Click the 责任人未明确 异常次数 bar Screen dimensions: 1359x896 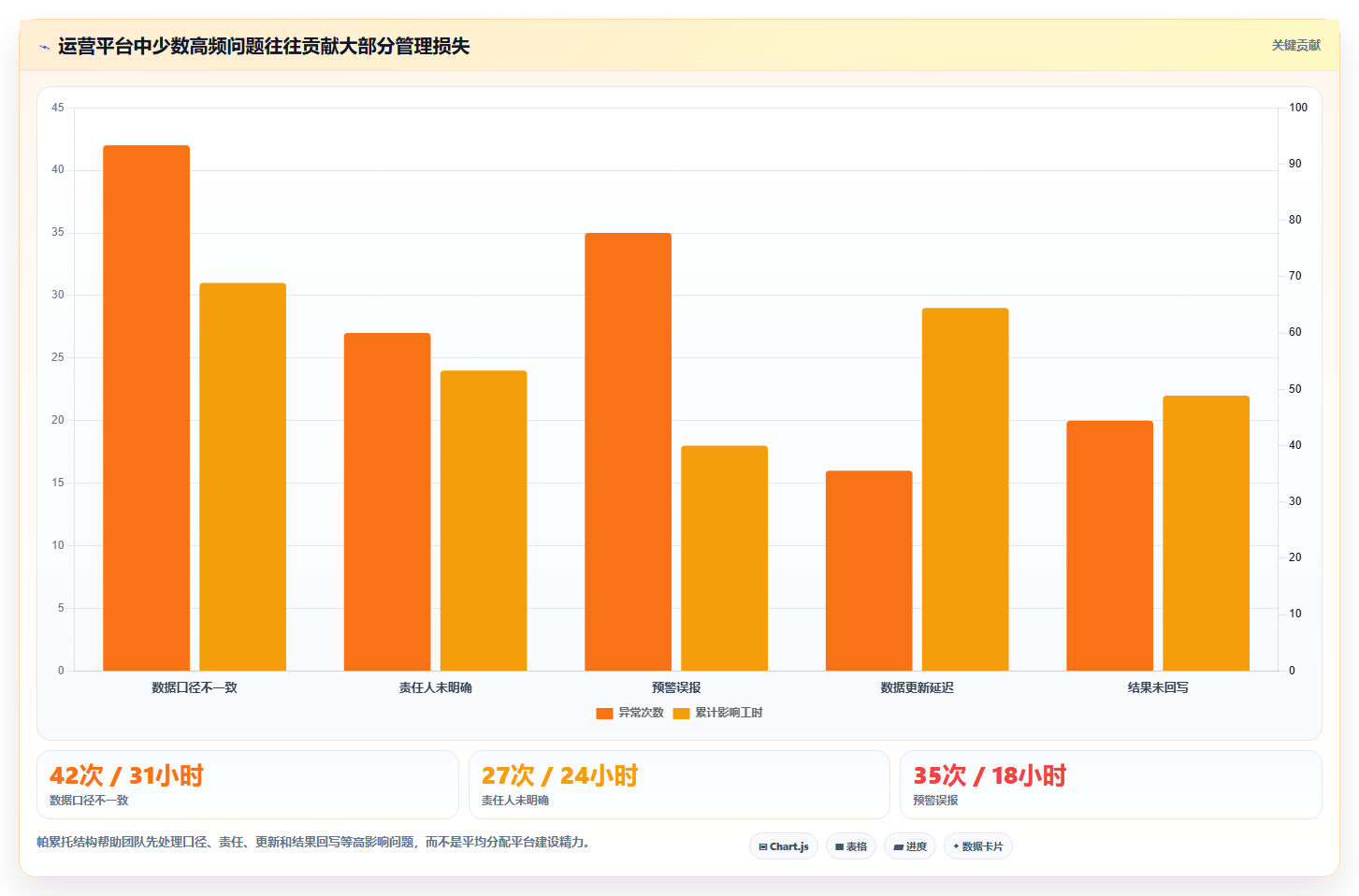[387, 501]
